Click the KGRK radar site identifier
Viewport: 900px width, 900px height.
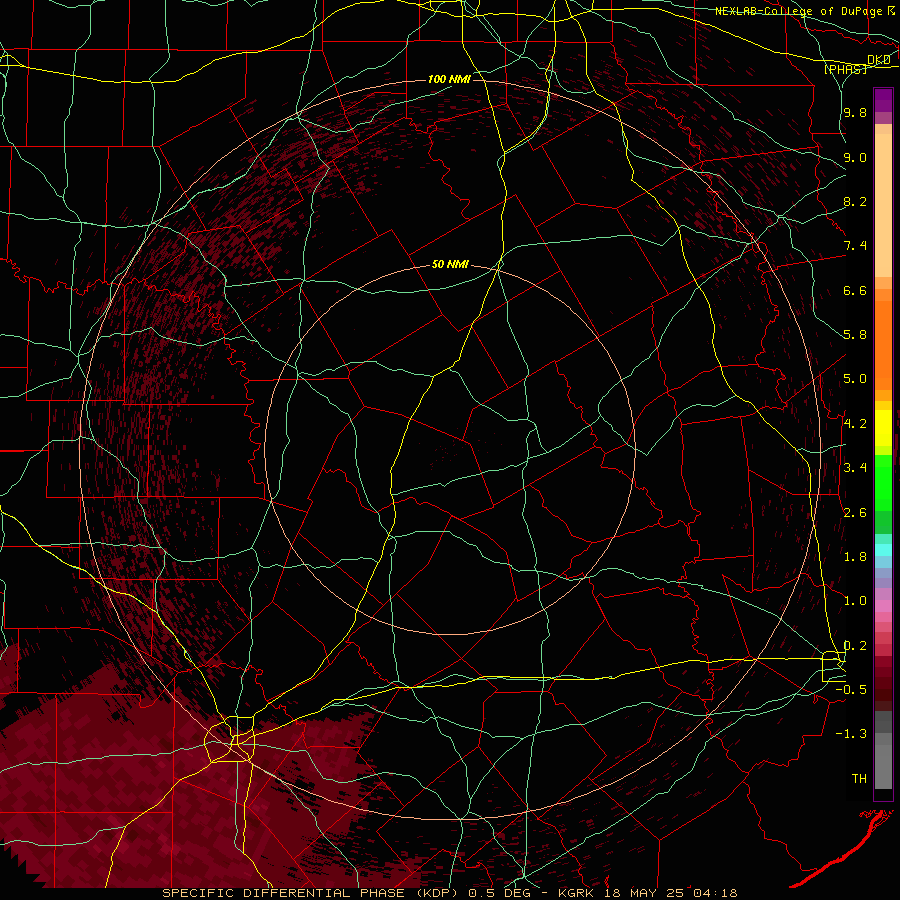(577, 893)
